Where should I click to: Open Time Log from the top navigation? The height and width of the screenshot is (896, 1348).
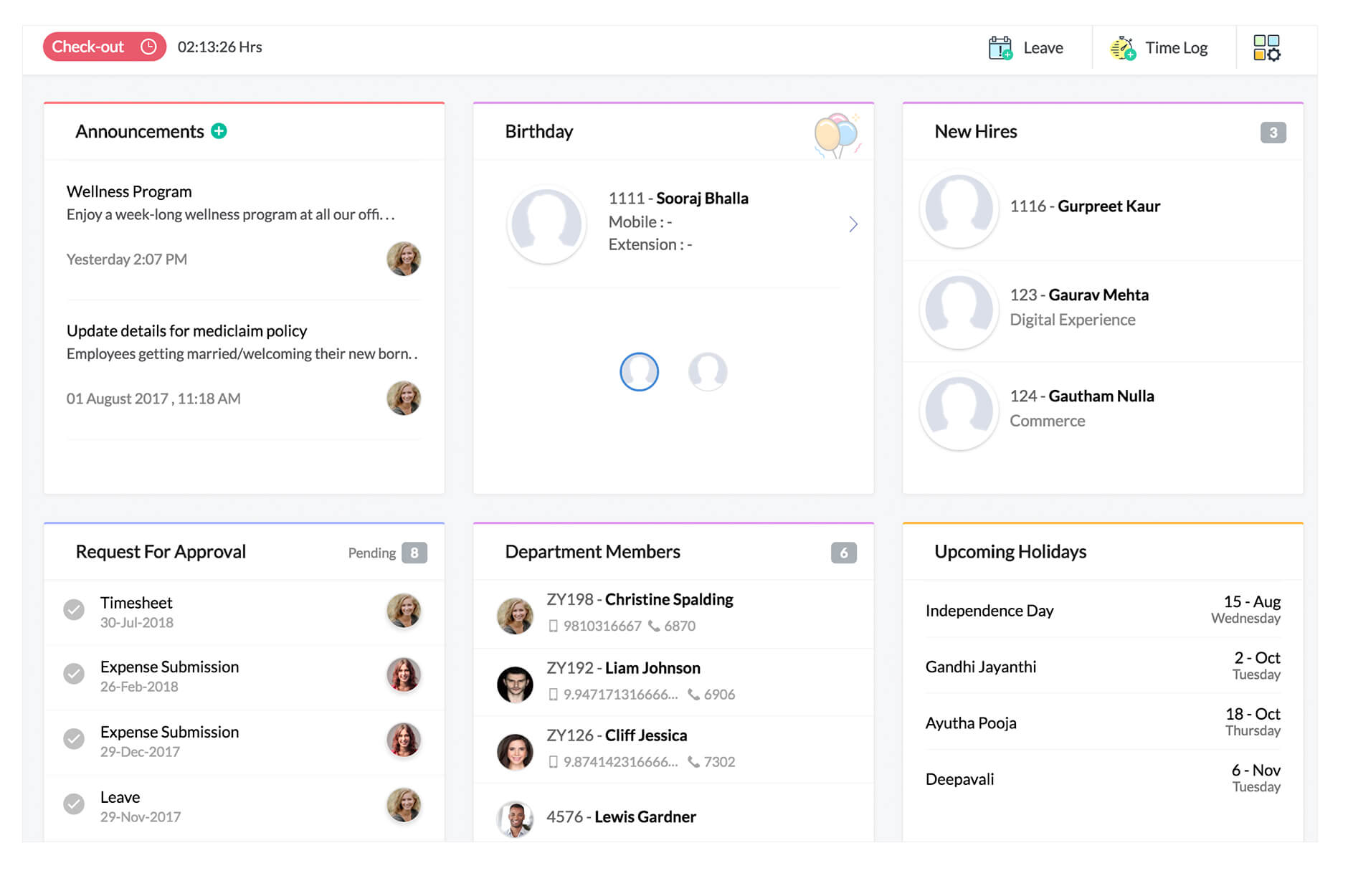(x=1176, y=47)
